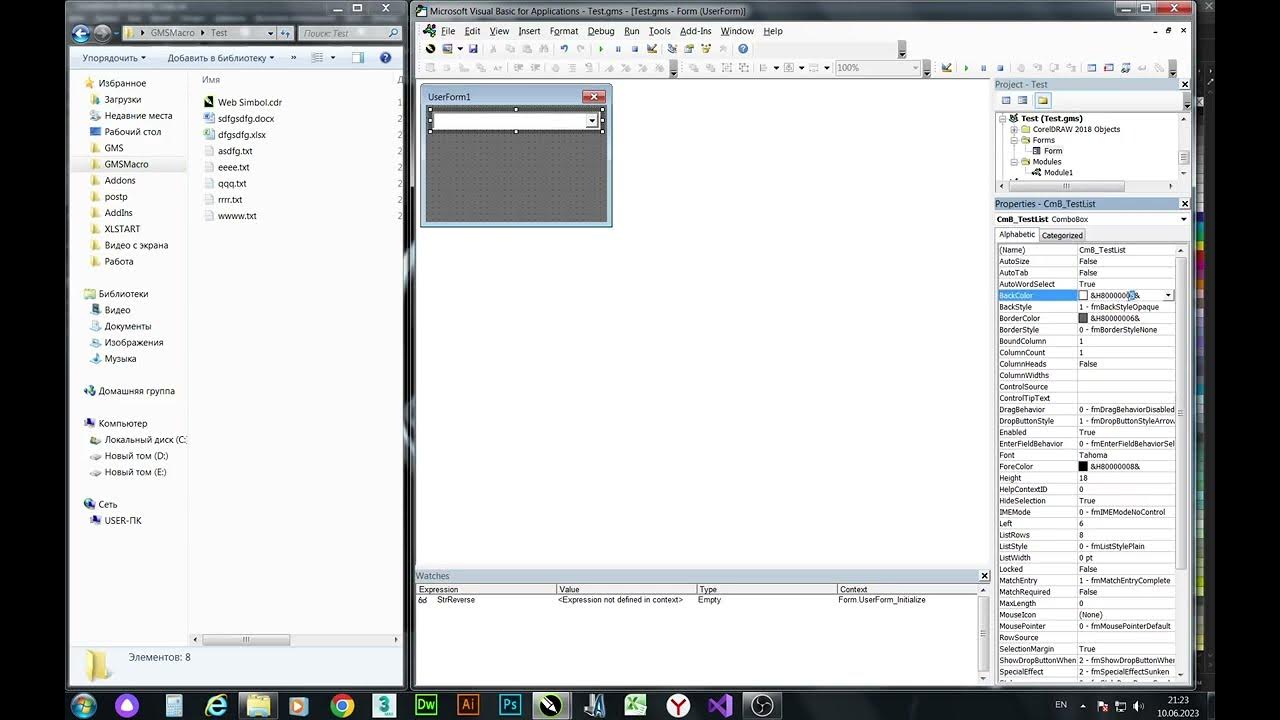Click the BorderColor gray color swatch

[1083, 318]
